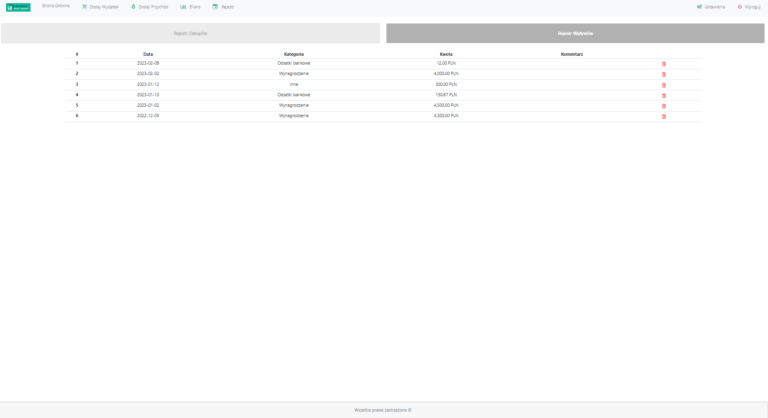Click the trash icon for the Inne row
The height and width of the screenshot is (418, 768).
pos(664,85)
